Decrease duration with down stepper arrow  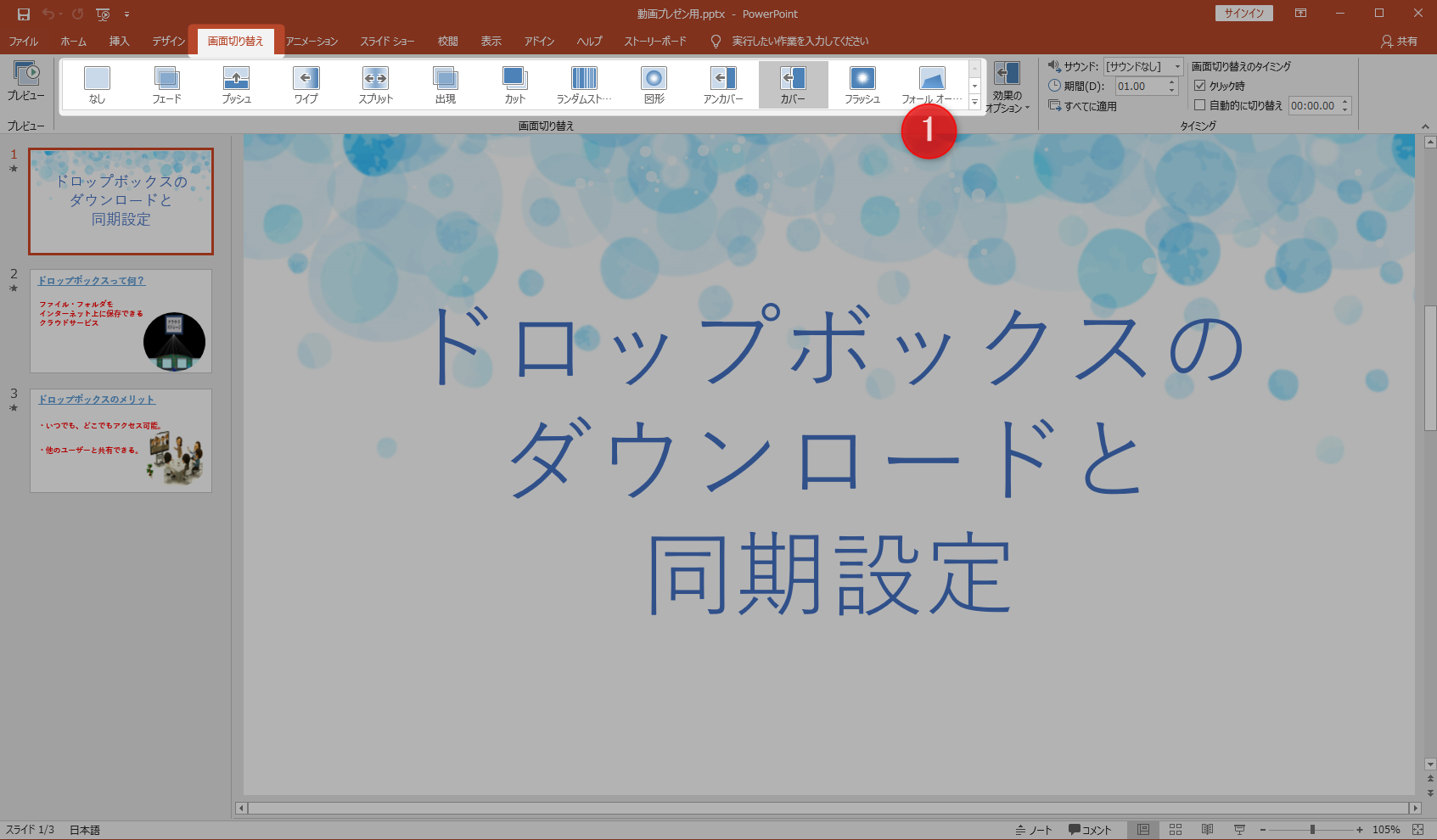(1172, 91)
